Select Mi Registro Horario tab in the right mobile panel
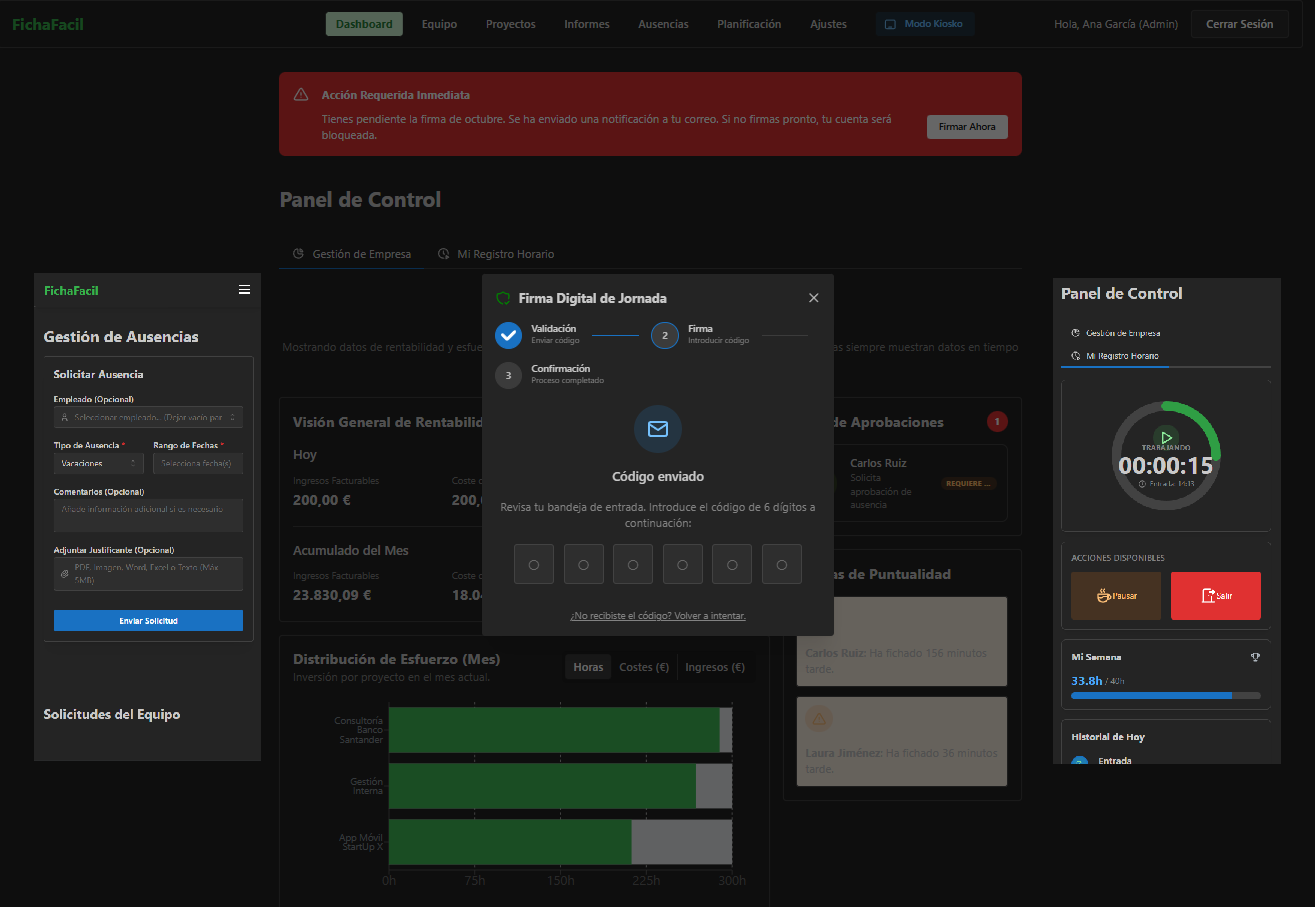1315x907 pixels. tap(1115, 356)
